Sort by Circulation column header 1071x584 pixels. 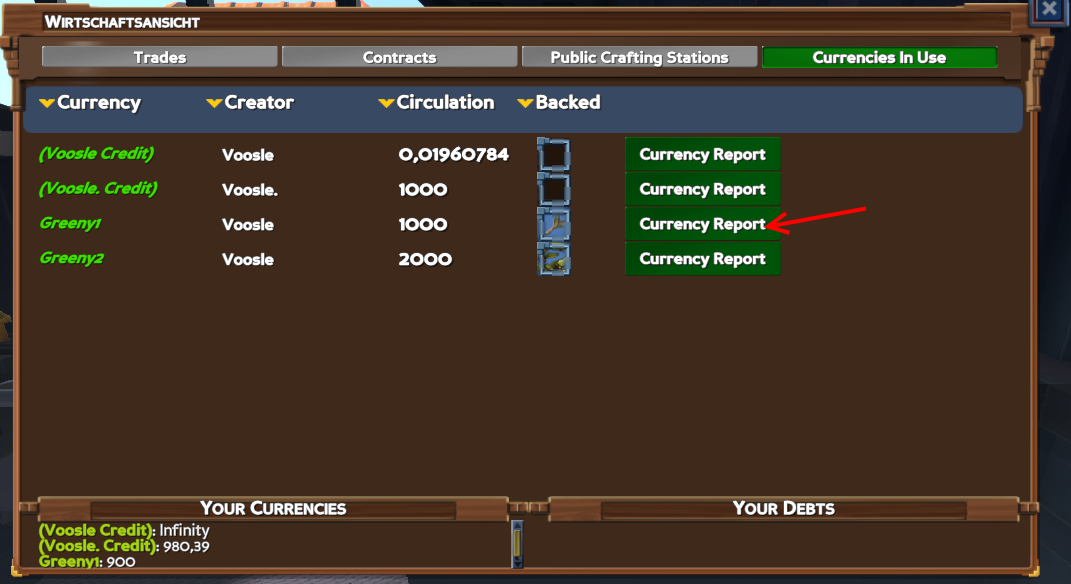[436, 102]
